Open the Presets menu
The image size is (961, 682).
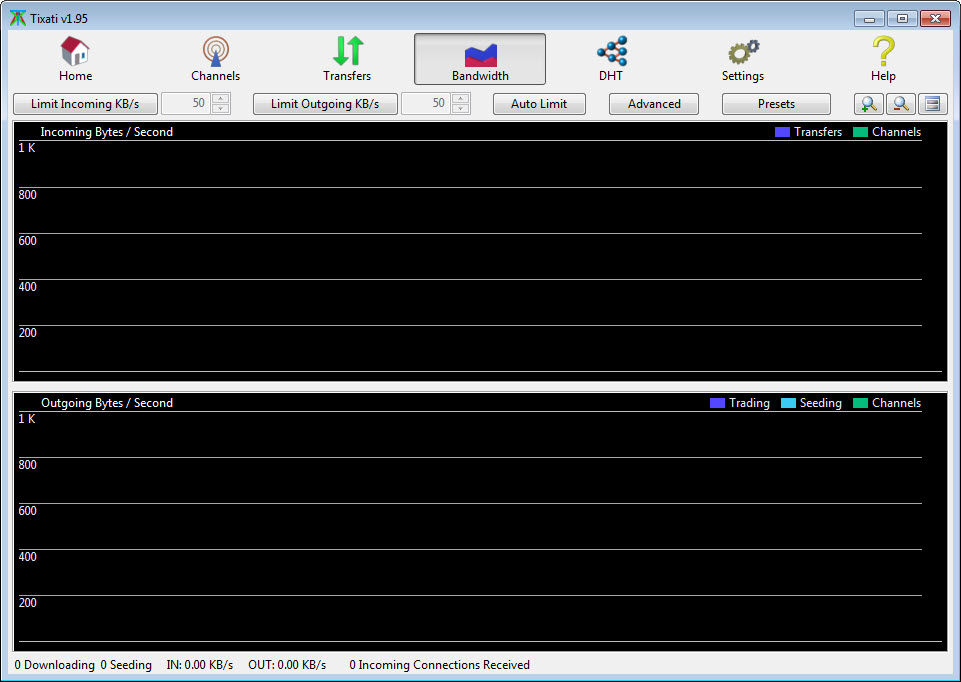(x=776, y=104)
